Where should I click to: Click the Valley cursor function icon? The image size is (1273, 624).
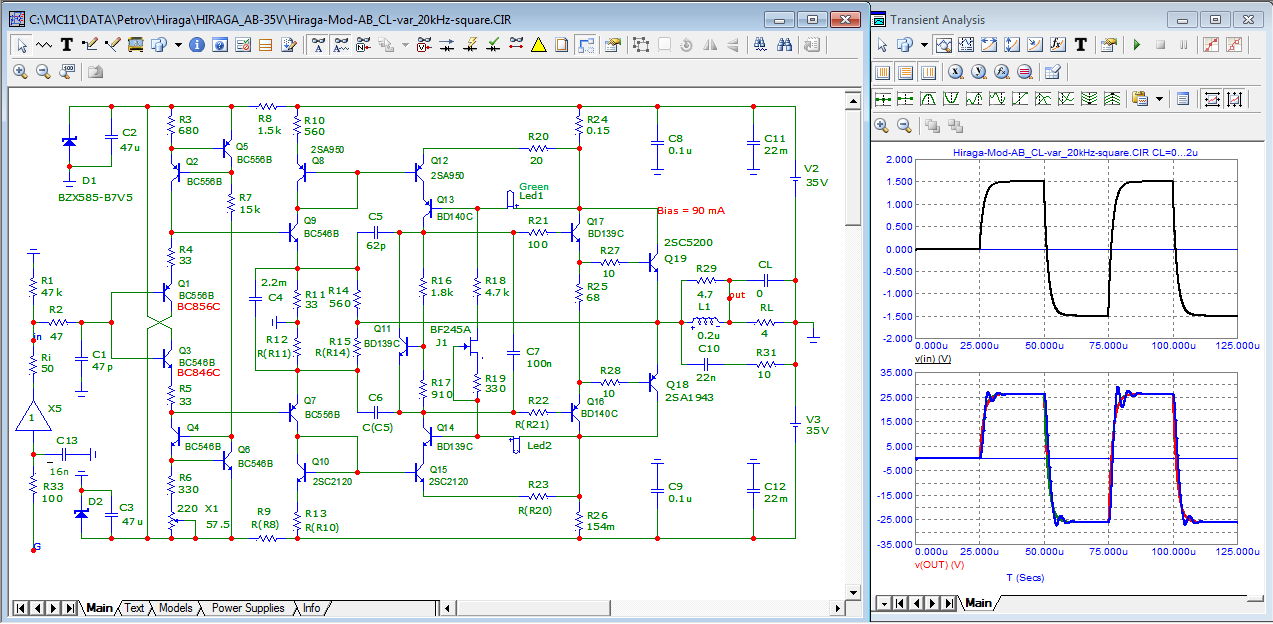[x=952, y=99]
